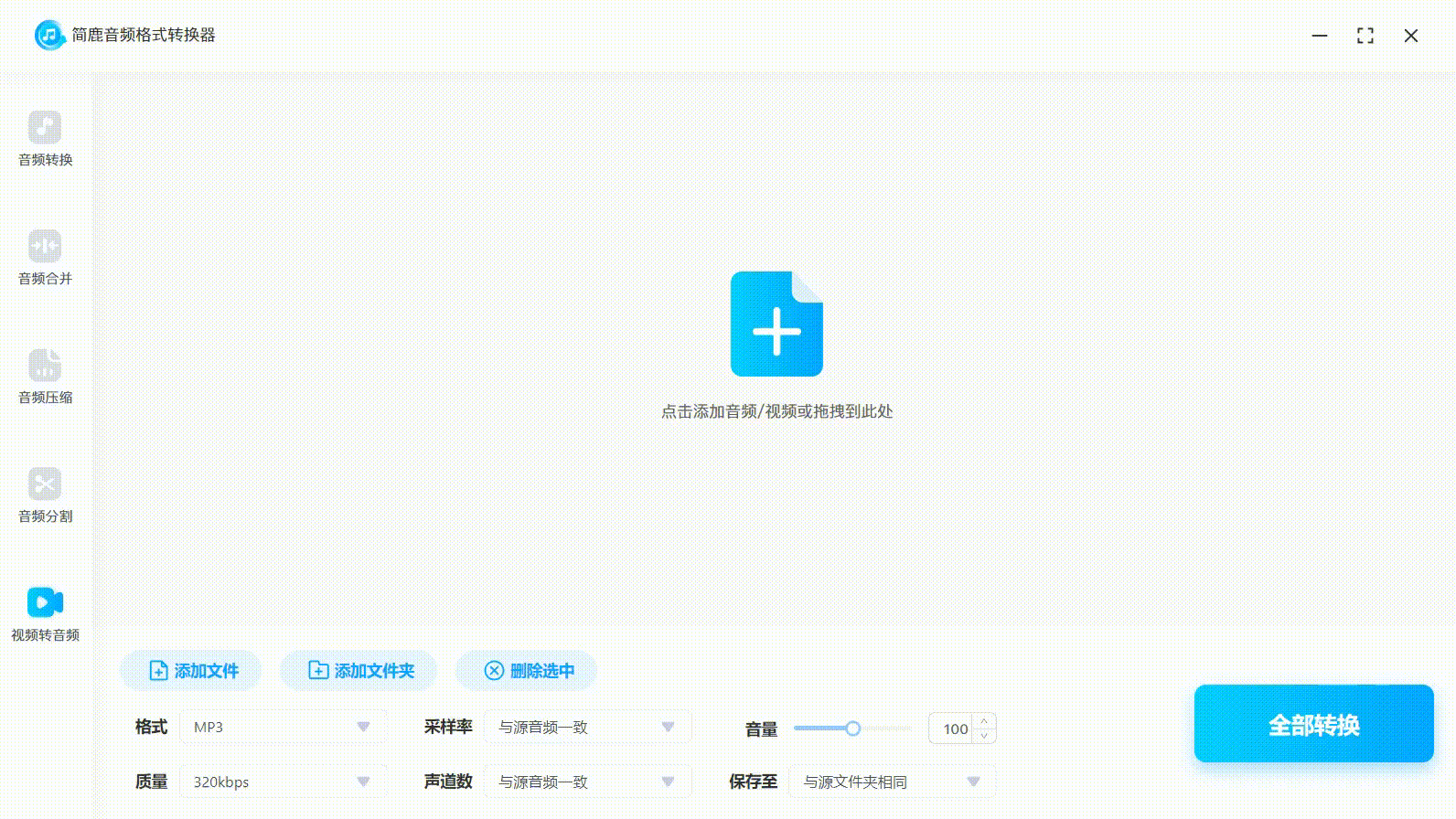Open the 声道数 channel count dropdown
The width and height of the screenshot is (1456, 819).
coord(587,782)
